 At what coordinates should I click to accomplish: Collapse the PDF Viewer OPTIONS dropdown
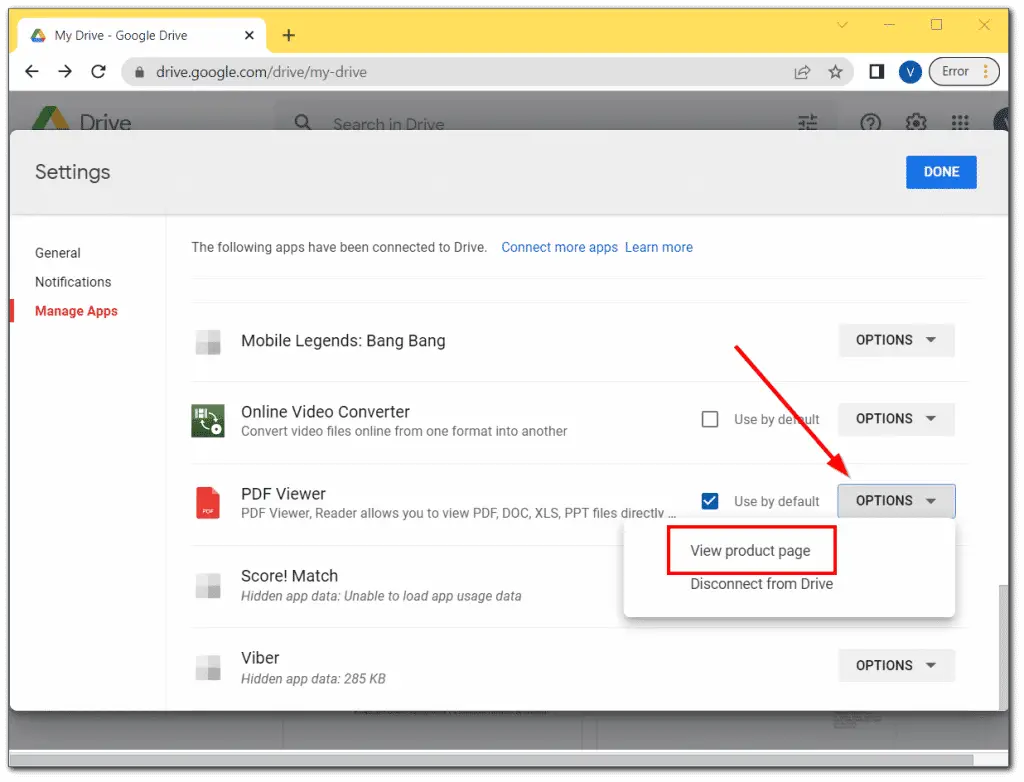896,500
